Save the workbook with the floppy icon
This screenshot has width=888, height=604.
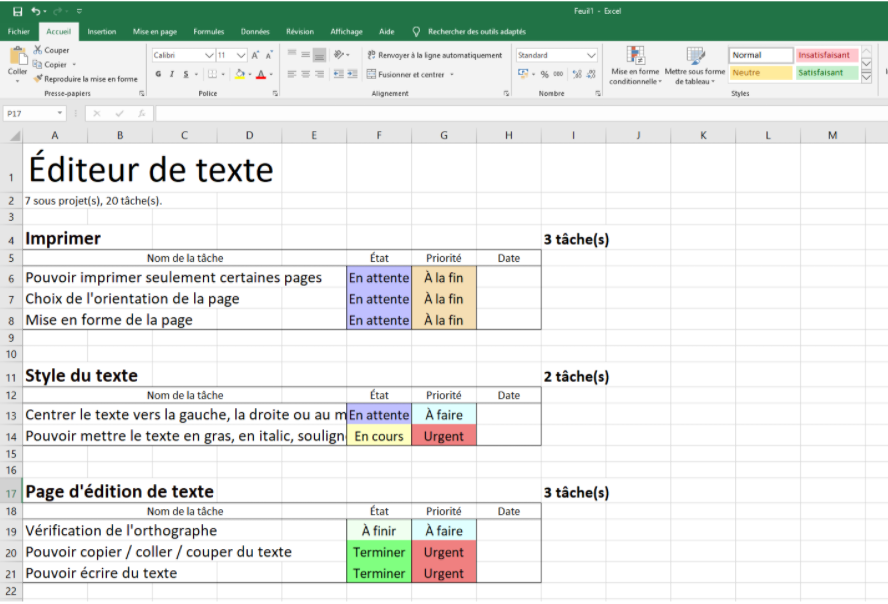(18, 11)
